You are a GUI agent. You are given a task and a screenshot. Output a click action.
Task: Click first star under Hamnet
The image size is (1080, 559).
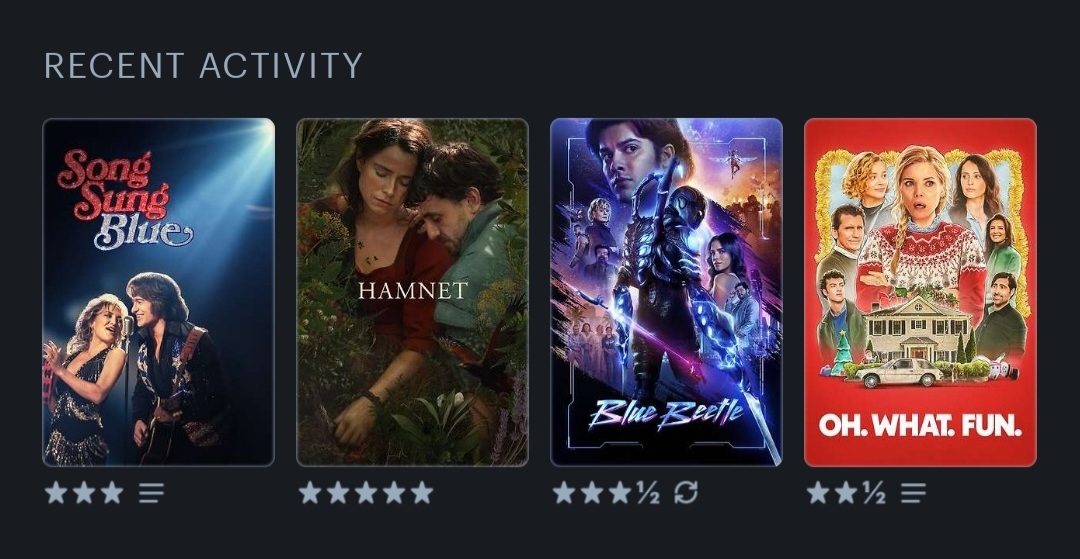310,493
